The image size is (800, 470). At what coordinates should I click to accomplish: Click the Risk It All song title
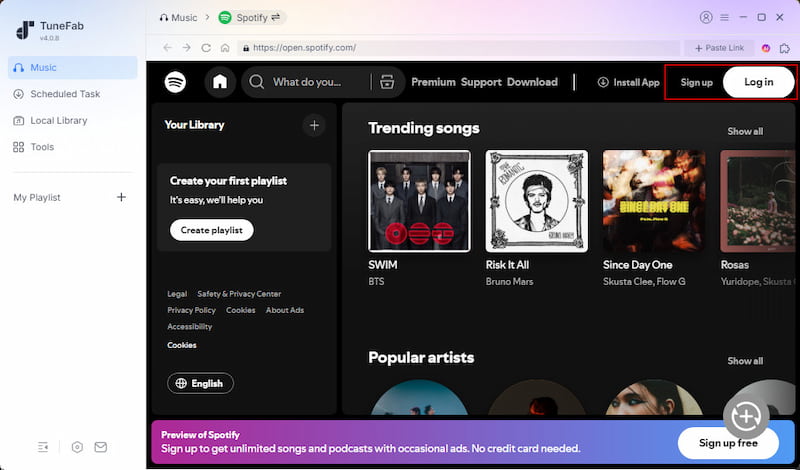pyautogui.click(x=507, y=265)
